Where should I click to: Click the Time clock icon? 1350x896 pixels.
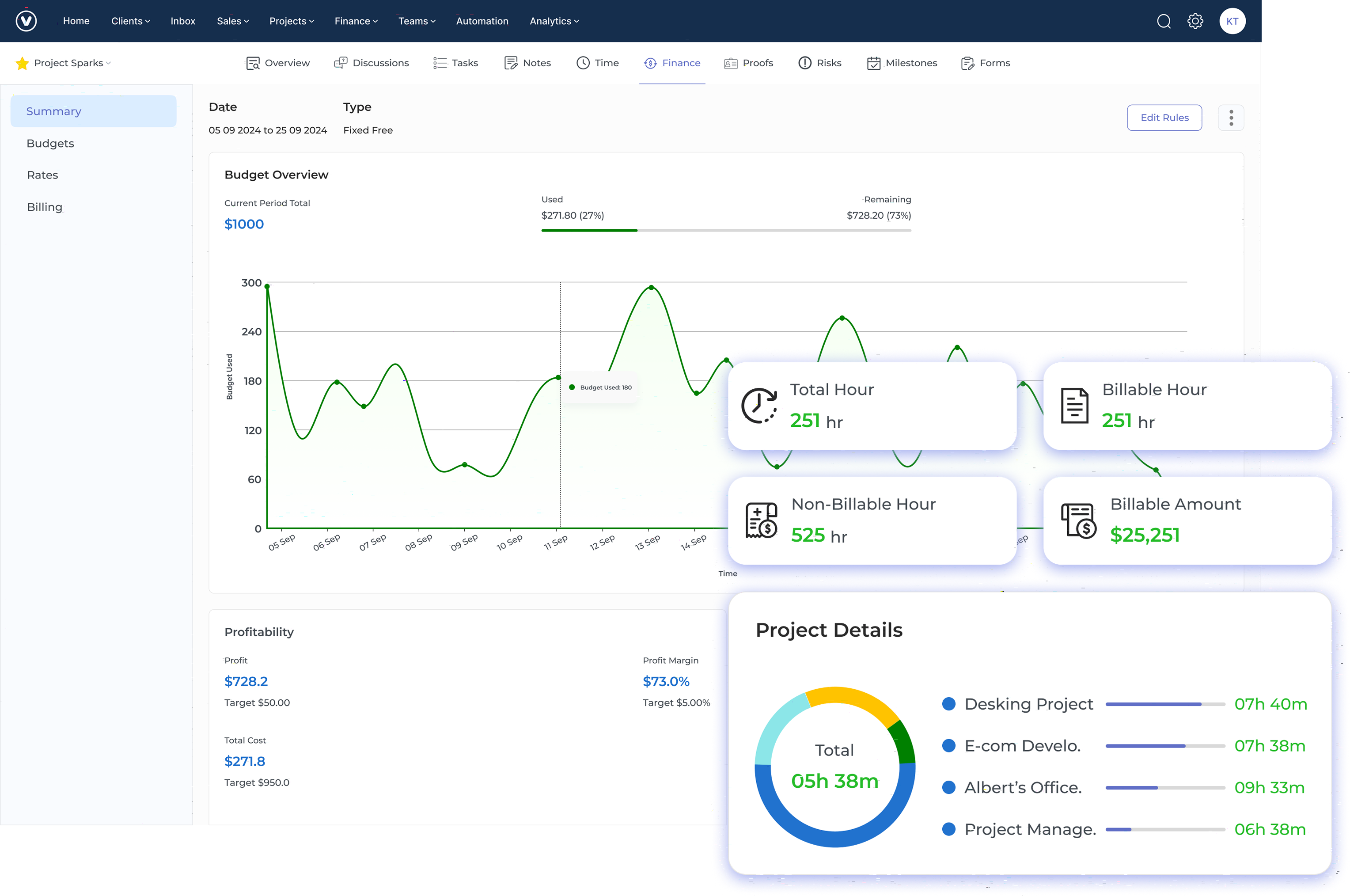(583, 63)
